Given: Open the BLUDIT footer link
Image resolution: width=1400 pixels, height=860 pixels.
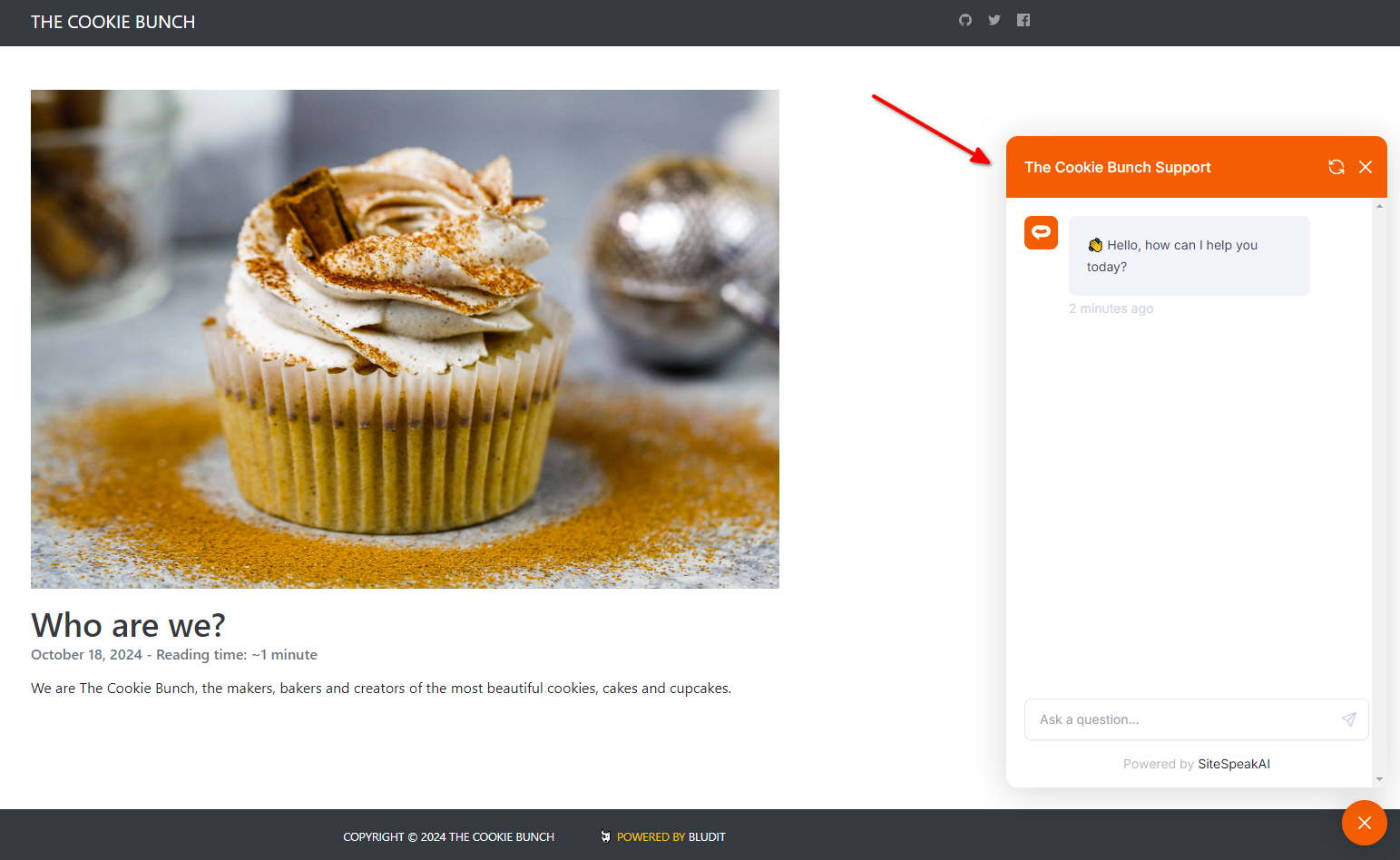Looking at the screenshot, I should [x=707, y=836].
